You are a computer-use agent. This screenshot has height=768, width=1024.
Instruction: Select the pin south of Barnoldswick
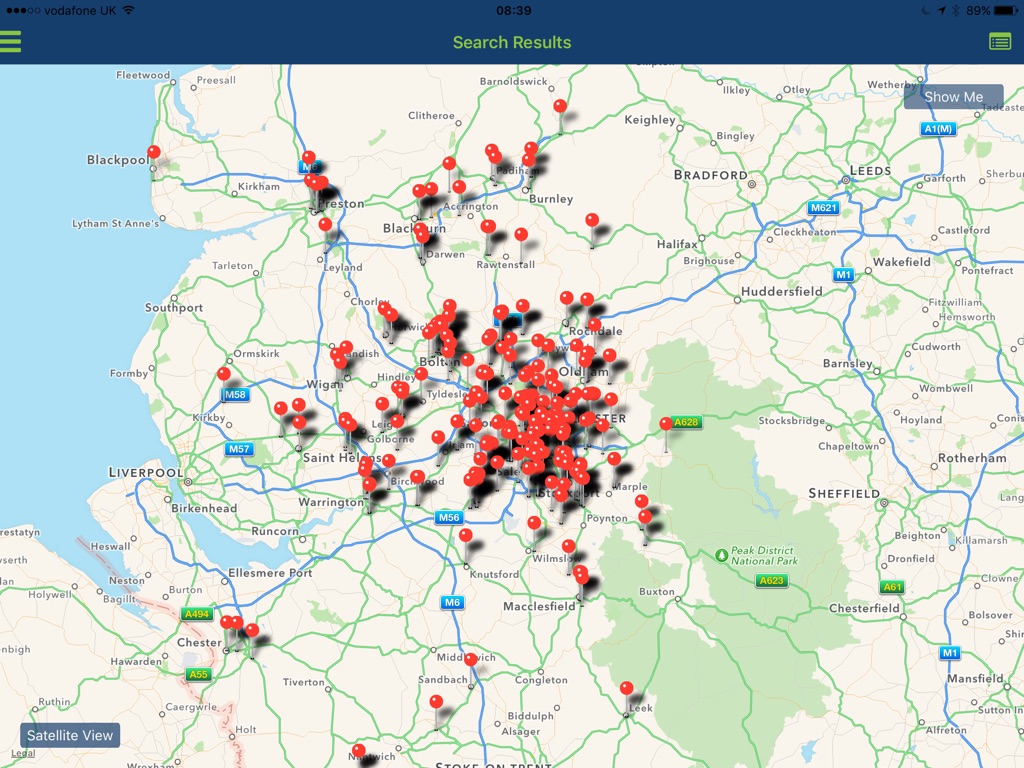[x=560, y=107]
